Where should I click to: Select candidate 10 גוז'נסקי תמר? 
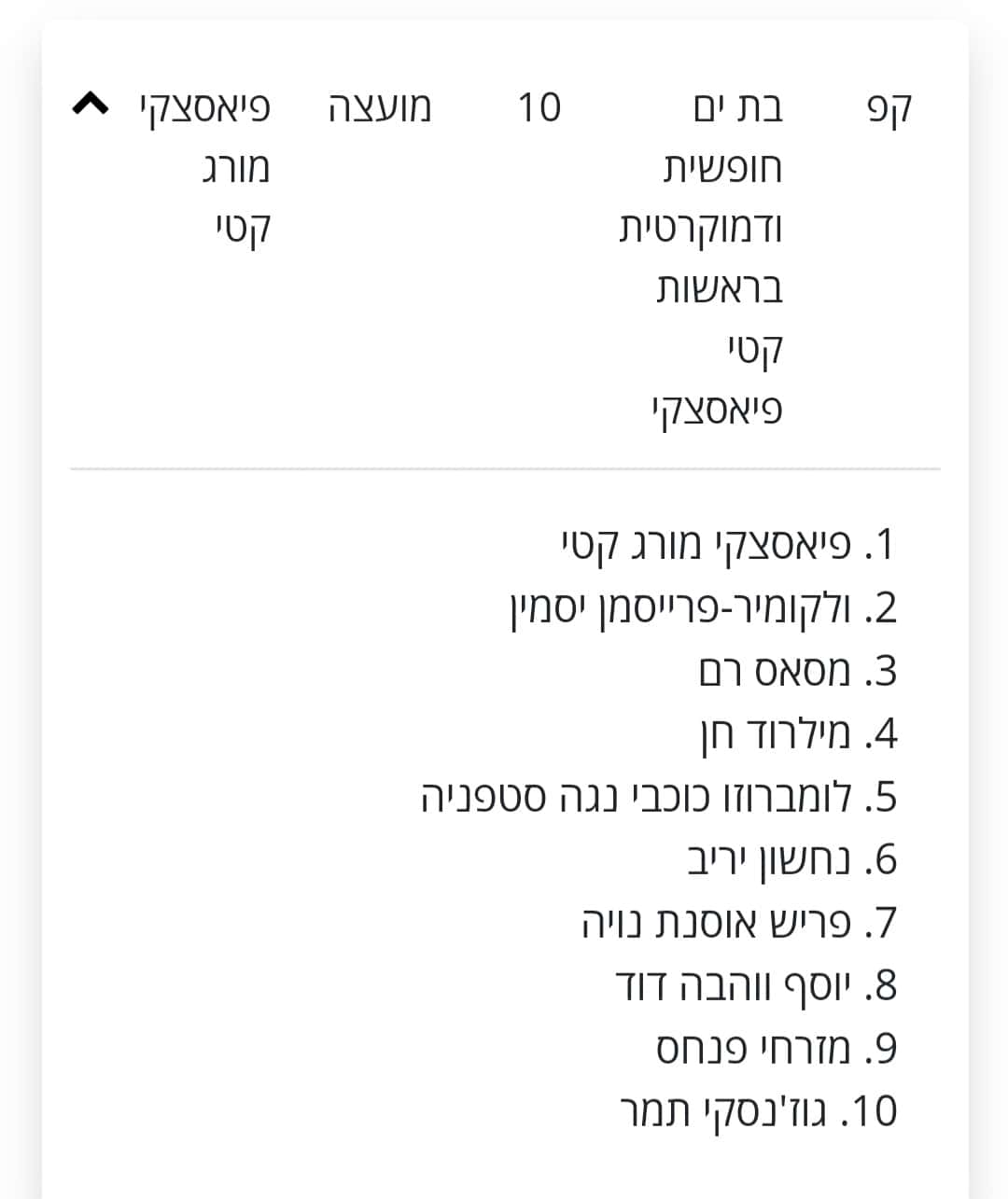[759, 1111]
